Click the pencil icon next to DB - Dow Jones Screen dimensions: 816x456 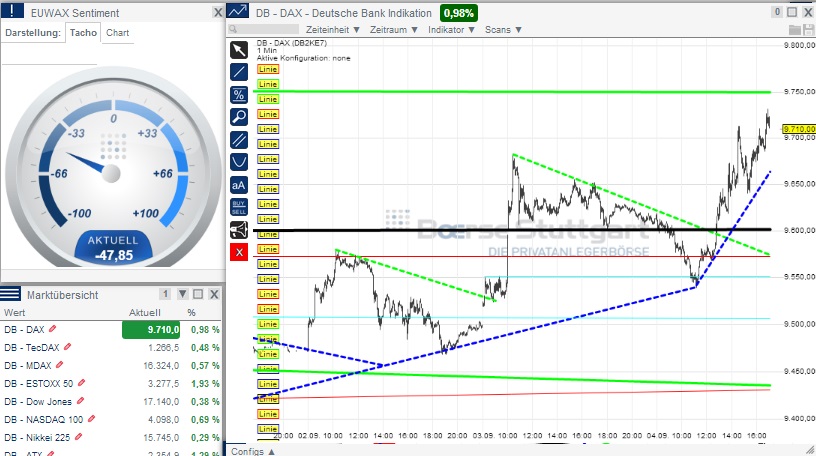[x=80, y=401]
